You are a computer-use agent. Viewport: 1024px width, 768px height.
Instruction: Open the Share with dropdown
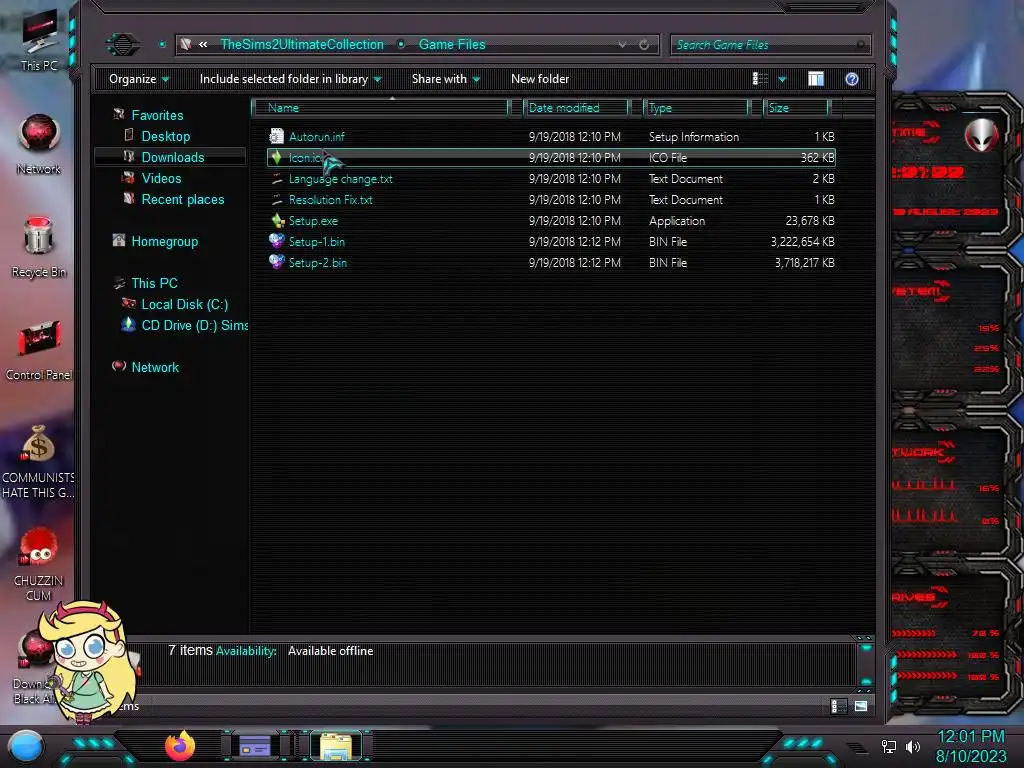tap(446, 79)
